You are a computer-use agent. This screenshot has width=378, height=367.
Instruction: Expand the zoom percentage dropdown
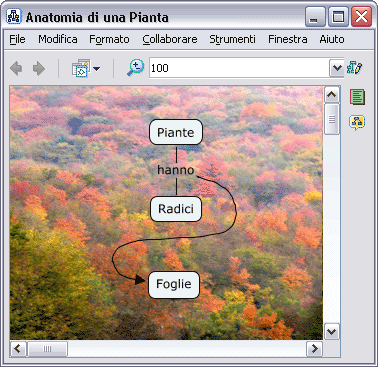(x=337, y=68)
